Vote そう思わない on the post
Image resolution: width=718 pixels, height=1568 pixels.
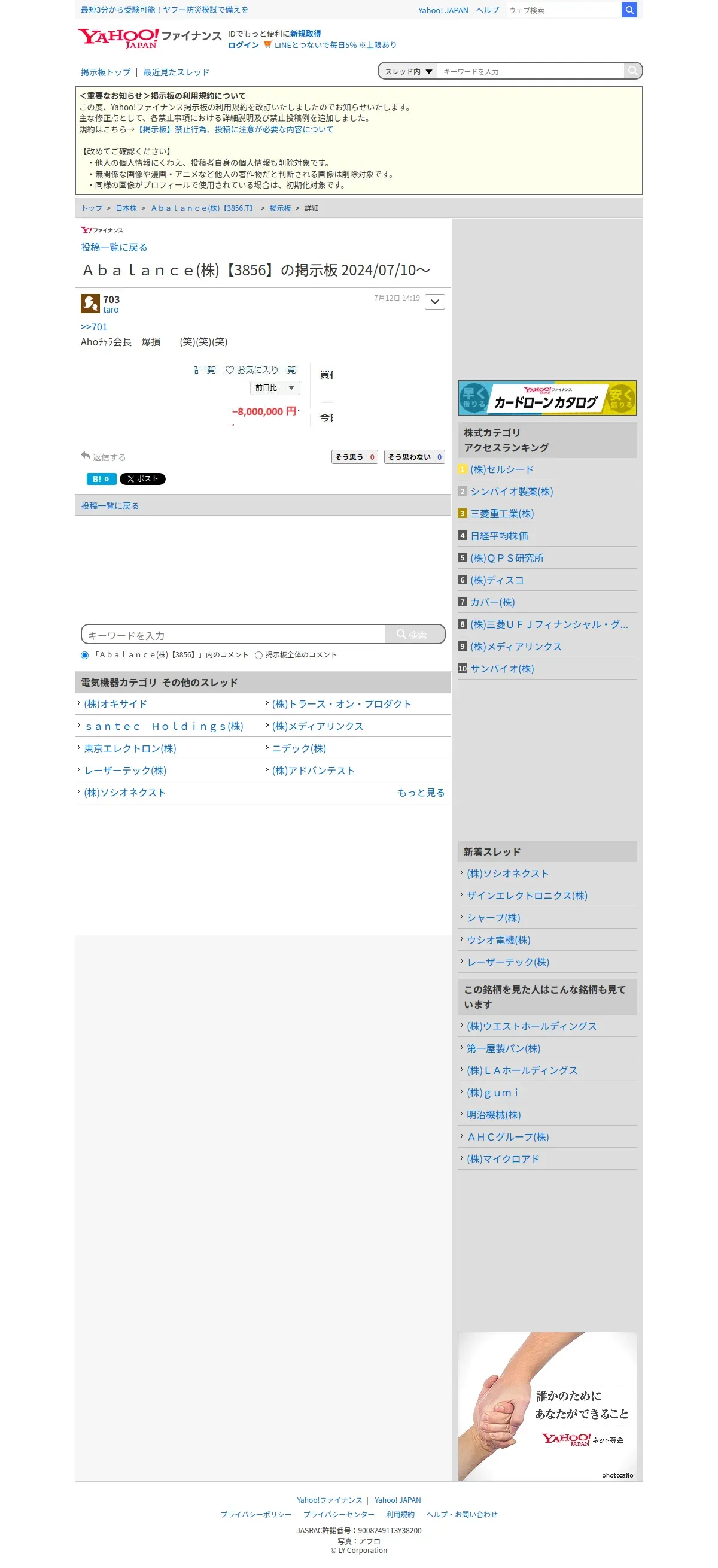click(x=415, y=457)
